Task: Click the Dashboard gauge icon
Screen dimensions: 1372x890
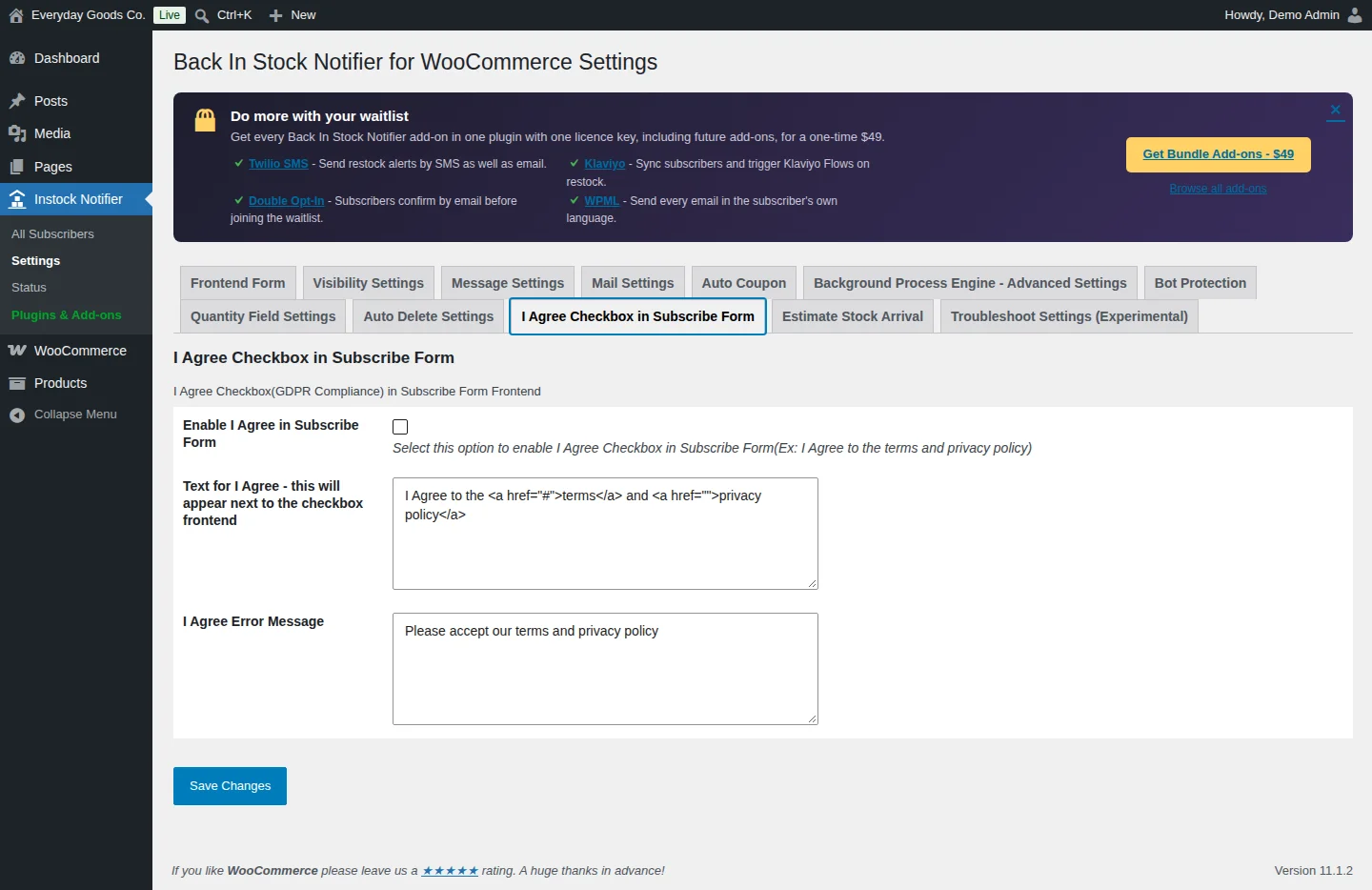Action: click(x=17, y=58)
